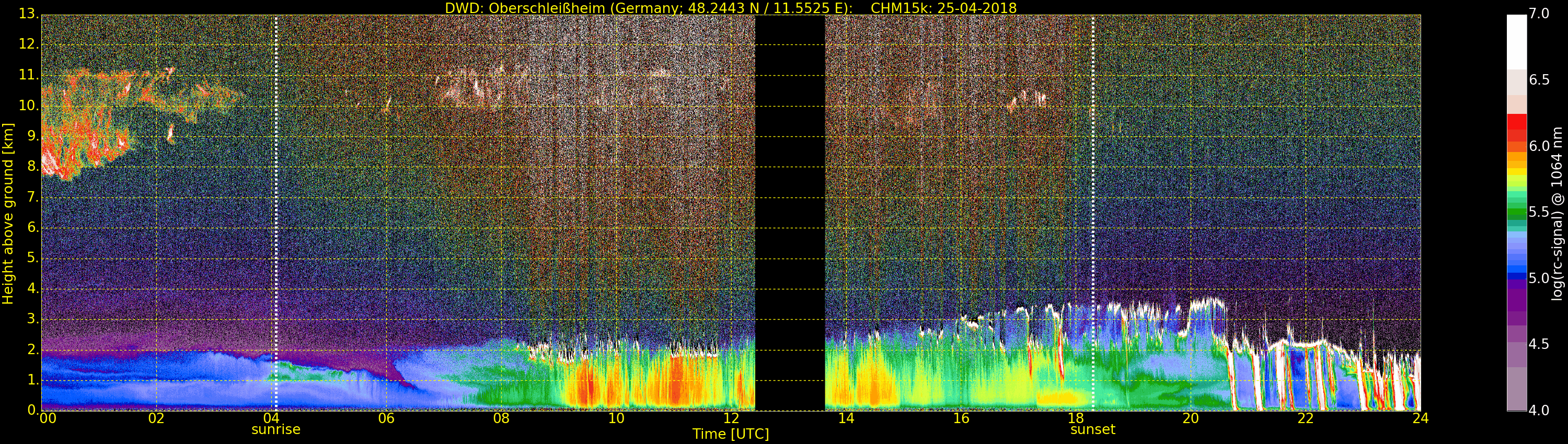Click the '2.' tick on the height axis
1568x444 pixels.
pyautogui.click(x=32, y=350)
